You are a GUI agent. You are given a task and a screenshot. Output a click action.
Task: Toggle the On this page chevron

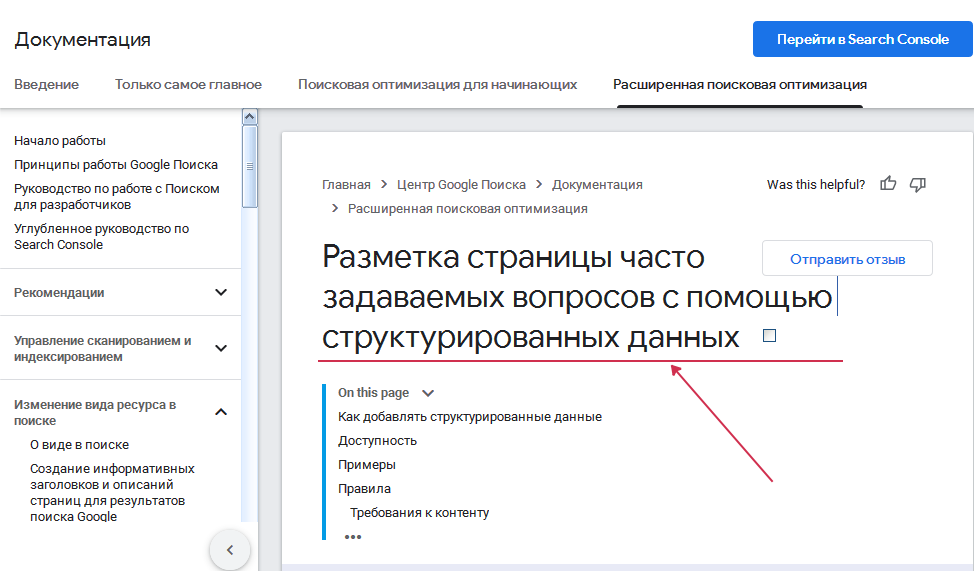428,393
